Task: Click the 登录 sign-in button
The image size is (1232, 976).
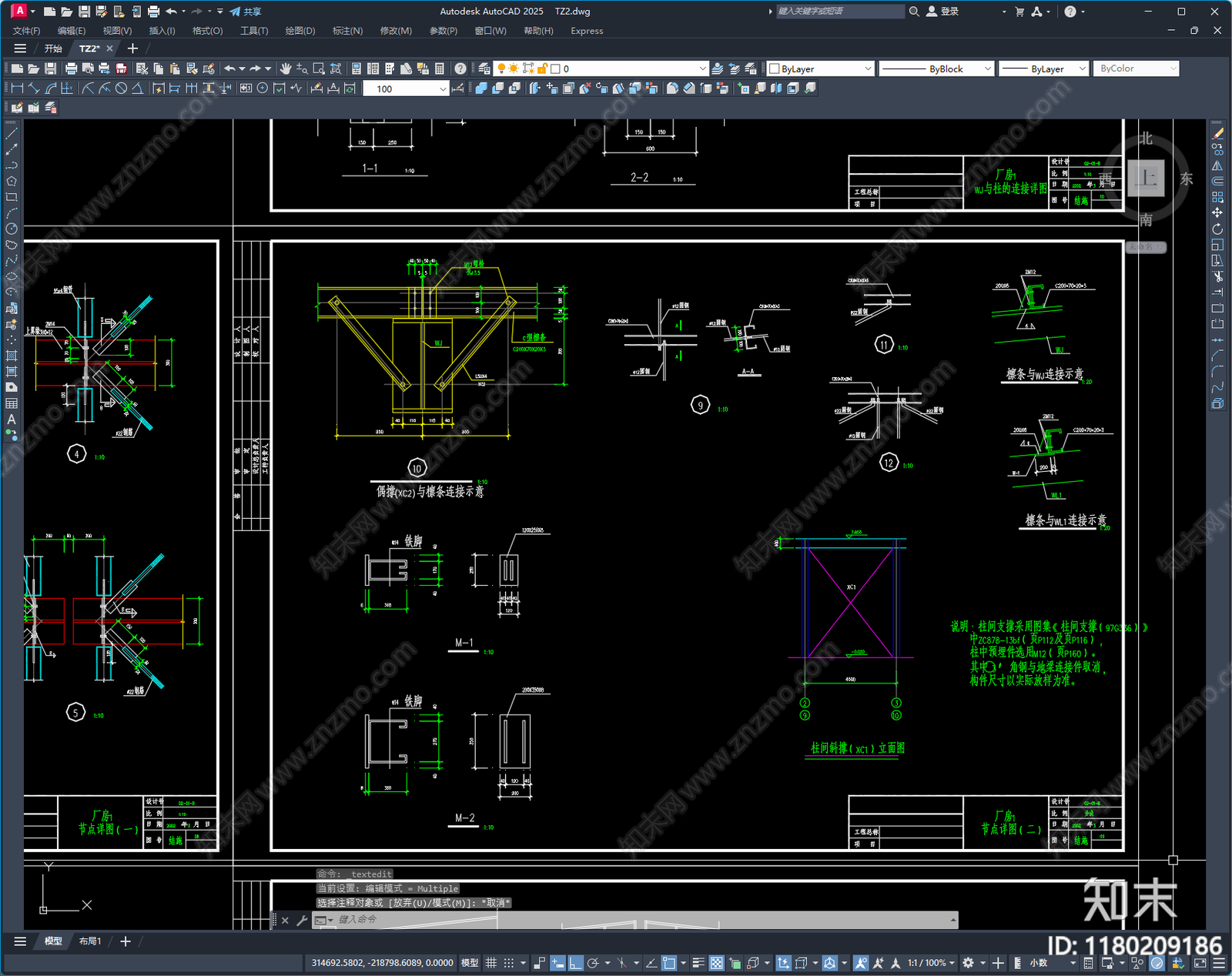Action: [x=943, y=12]
